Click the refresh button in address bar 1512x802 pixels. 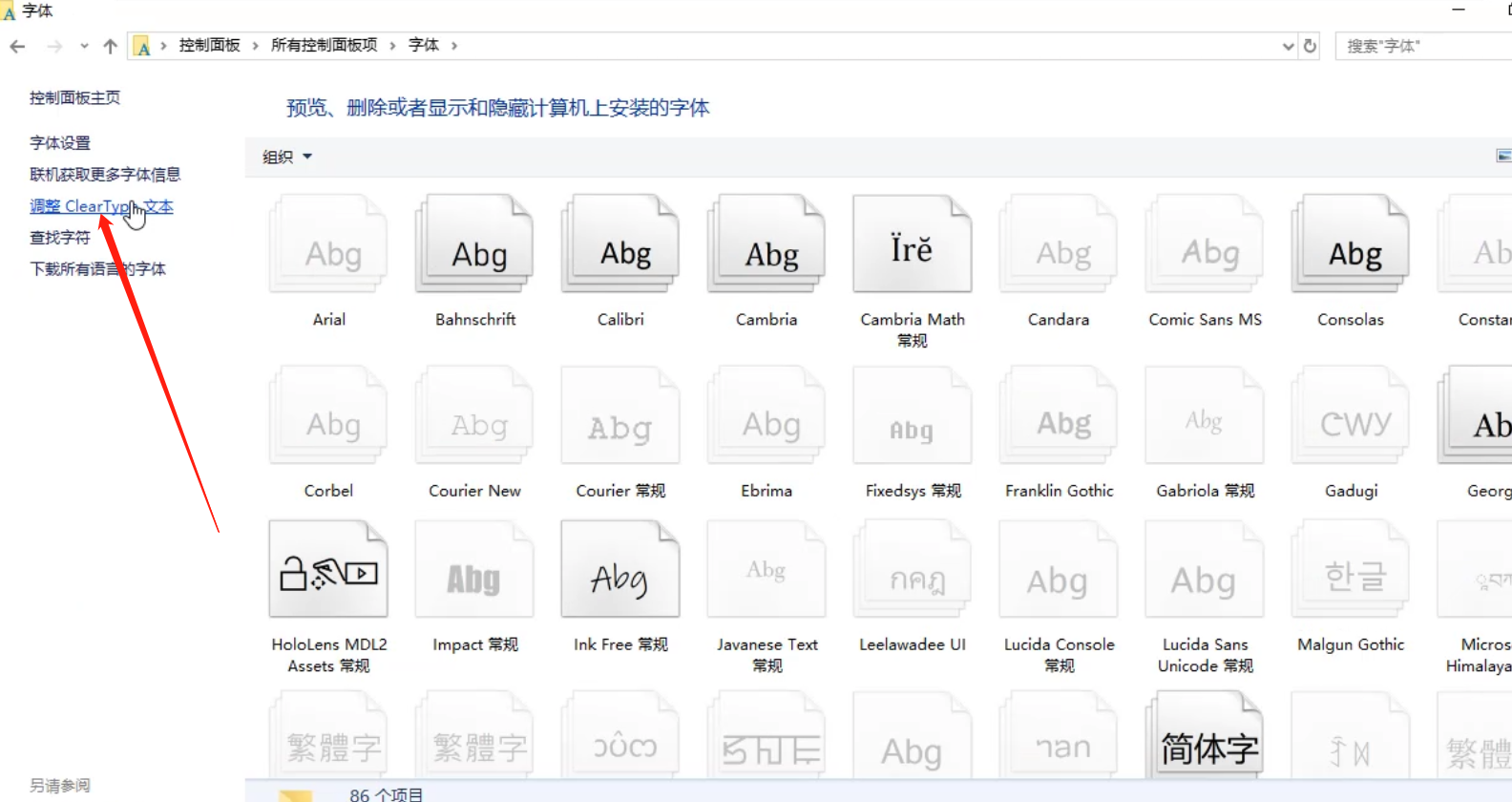1310,46
